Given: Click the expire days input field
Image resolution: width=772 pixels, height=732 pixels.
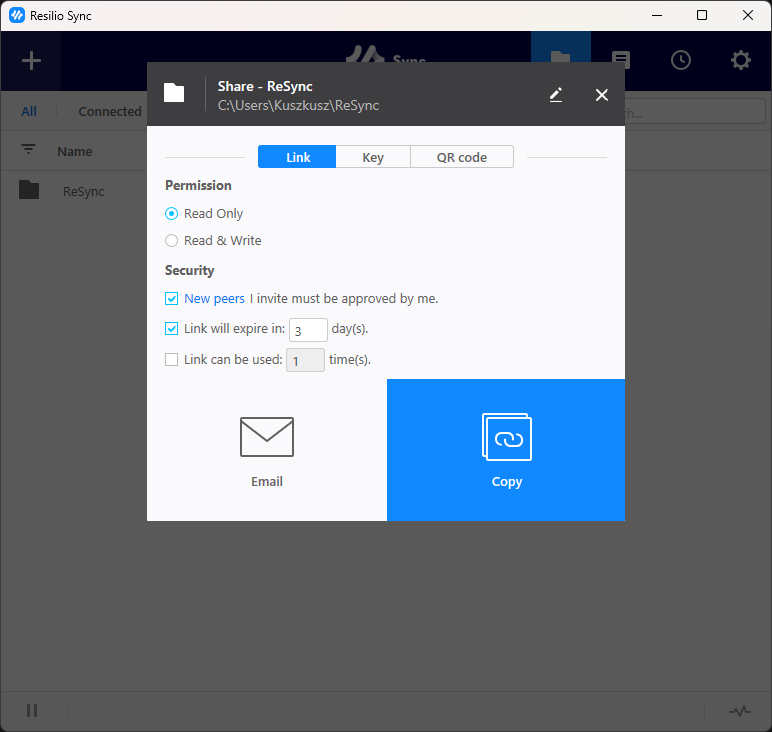Looking at the screenshot, I should click(308, 330).
